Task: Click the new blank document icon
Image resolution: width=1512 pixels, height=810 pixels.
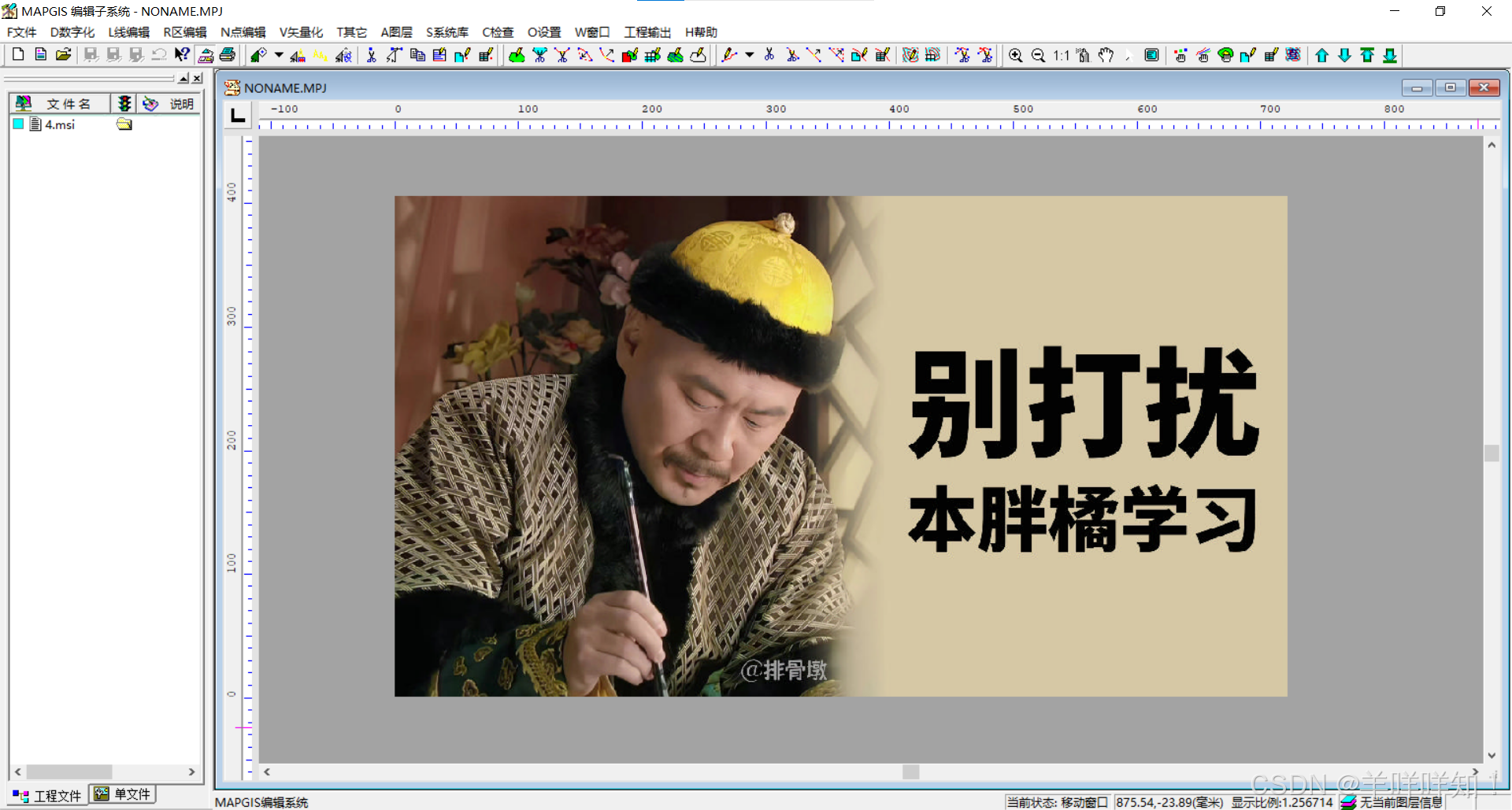Action: pyautogui.click(x=18, y=54)
